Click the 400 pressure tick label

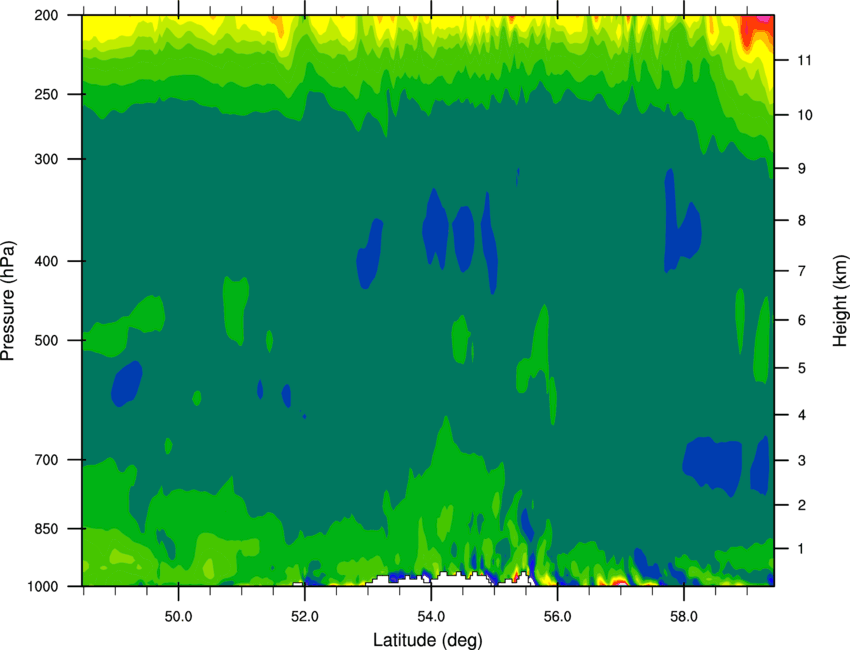tap(47, 261)
